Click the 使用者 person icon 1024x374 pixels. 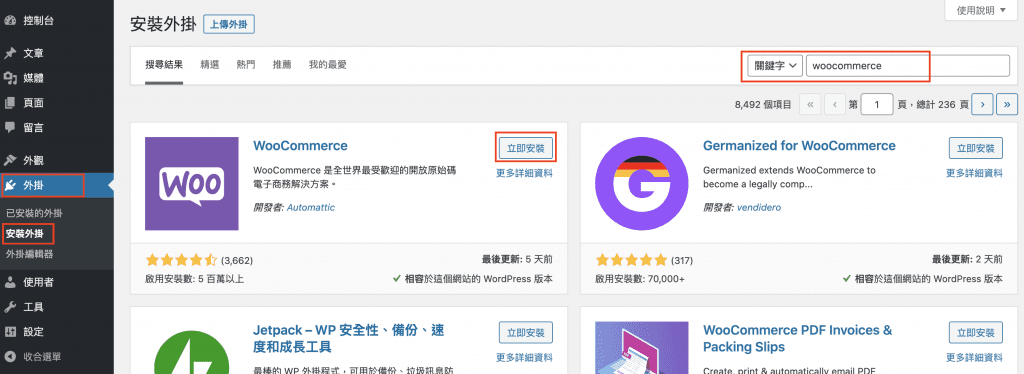click(x=10, y=282)
